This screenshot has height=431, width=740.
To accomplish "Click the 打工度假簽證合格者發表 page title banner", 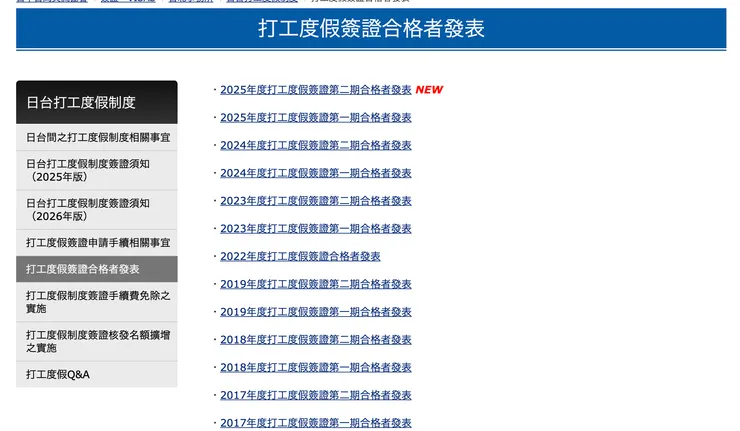I will click(x=371, y=28).
